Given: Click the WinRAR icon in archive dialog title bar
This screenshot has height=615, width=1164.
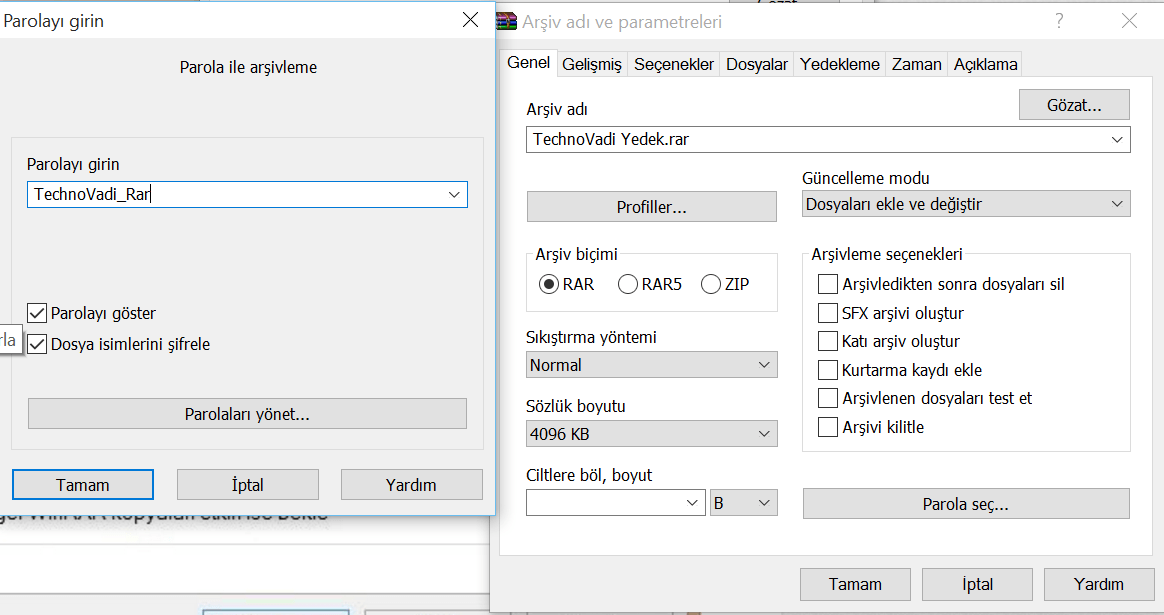Looking at the screenshot, I should (509, 21).
